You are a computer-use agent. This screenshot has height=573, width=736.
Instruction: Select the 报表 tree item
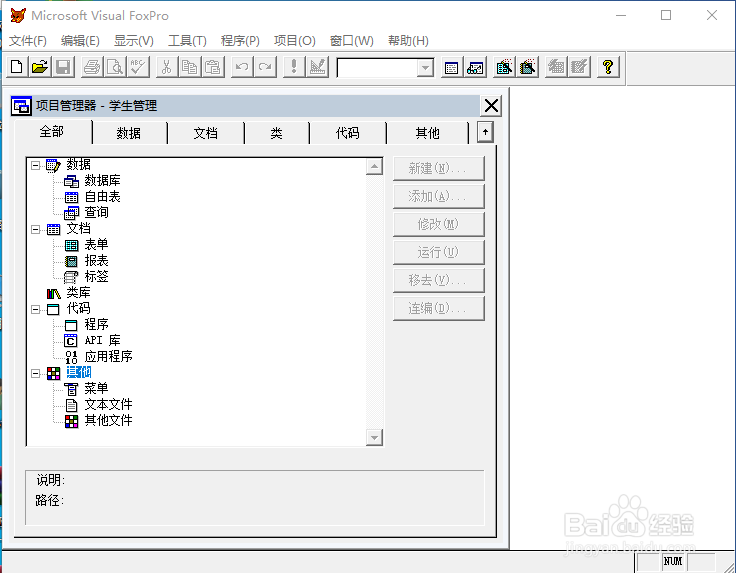point(96,260)
